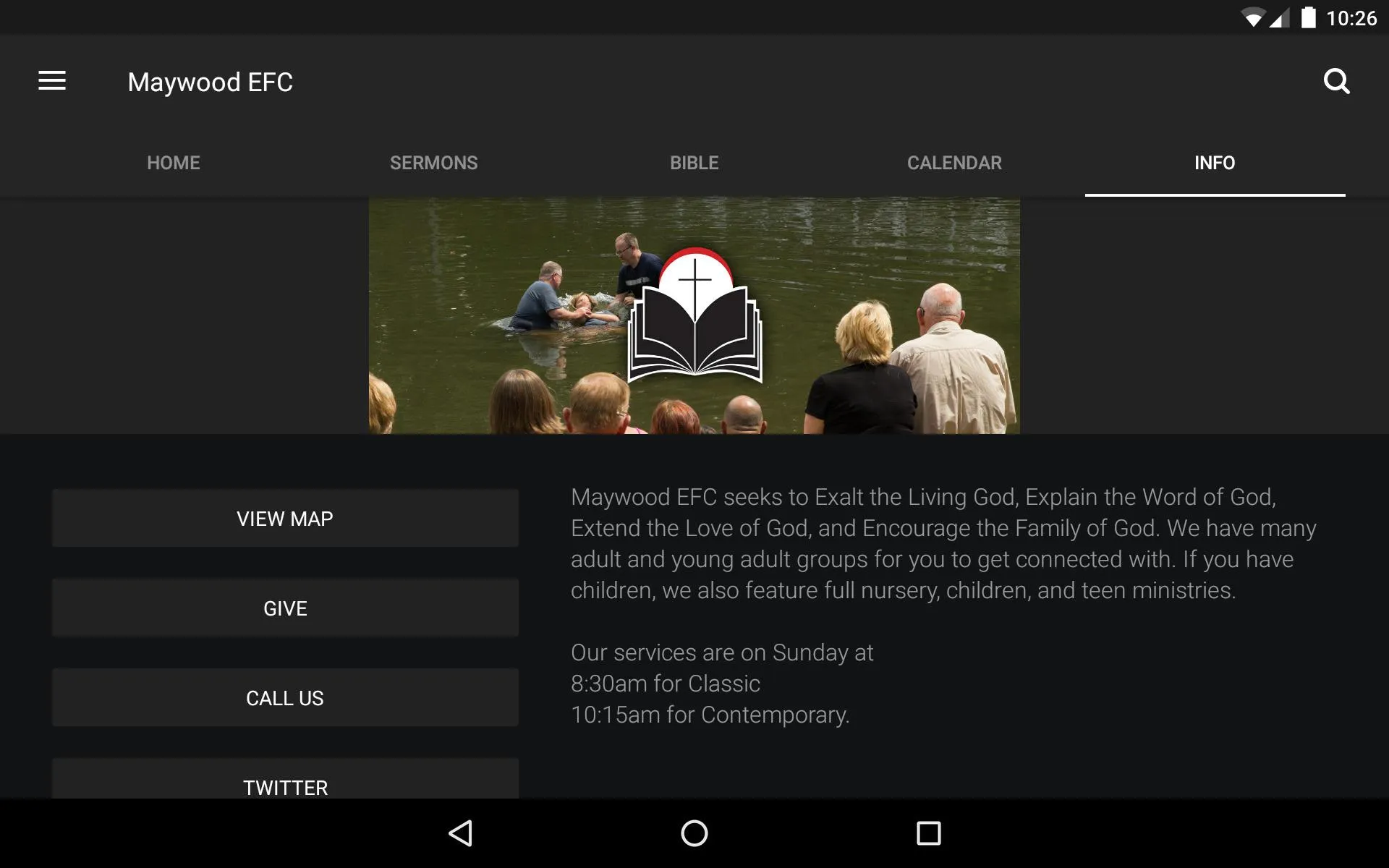
Task: Toggle the BIBLE navigation tab
Action: [x=693, y=161]
